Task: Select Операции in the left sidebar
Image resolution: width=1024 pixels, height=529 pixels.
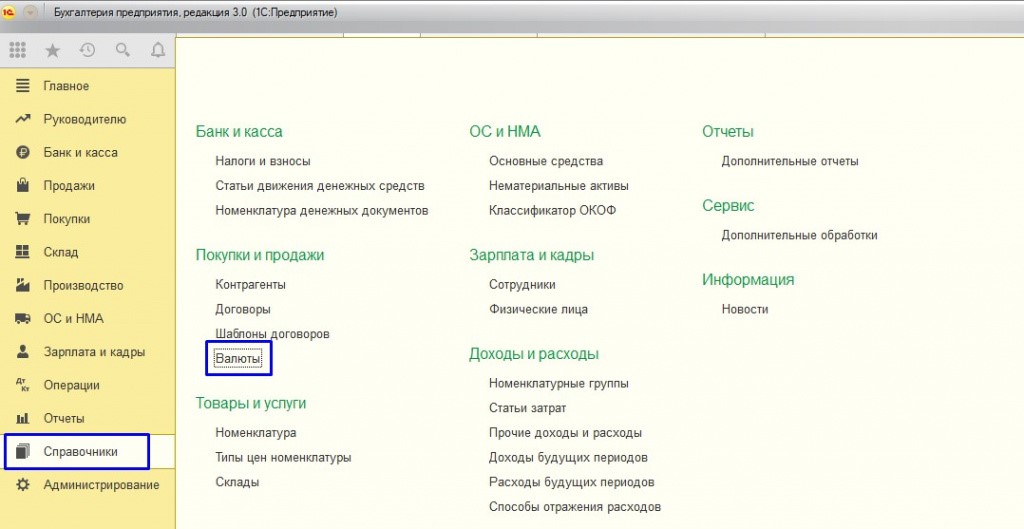Action: point(71,385)
